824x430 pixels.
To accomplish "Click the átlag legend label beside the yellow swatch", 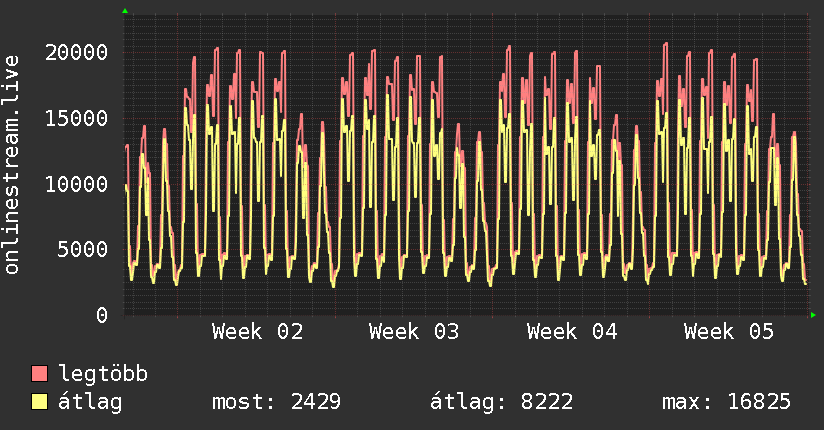I will [90, 402].
